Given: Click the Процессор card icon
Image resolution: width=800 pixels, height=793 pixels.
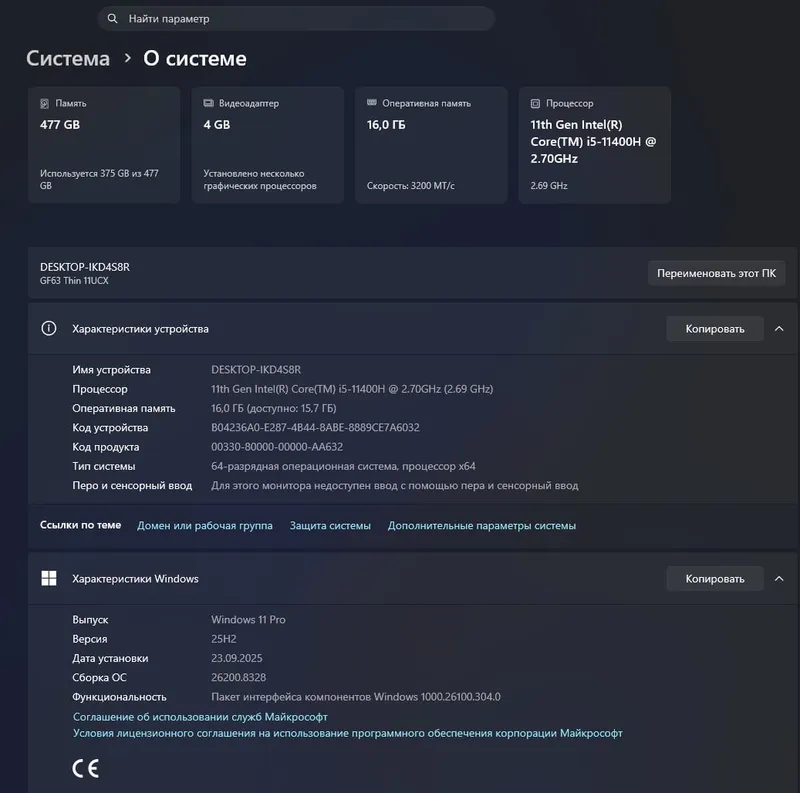Looking at the screenshot, I should (535, 103).
